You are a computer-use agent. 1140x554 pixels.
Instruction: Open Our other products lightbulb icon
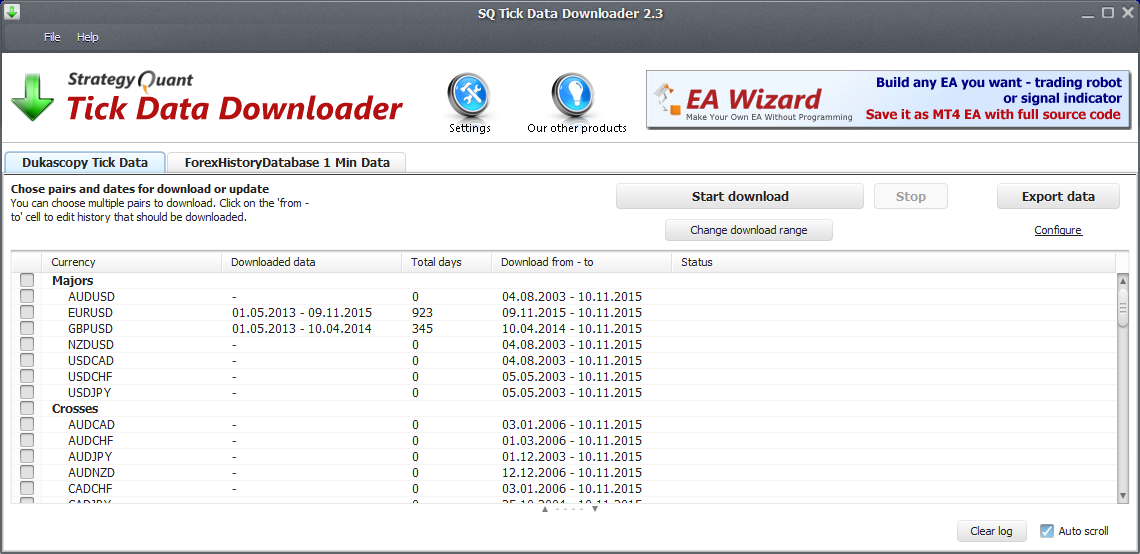[574, 97]
